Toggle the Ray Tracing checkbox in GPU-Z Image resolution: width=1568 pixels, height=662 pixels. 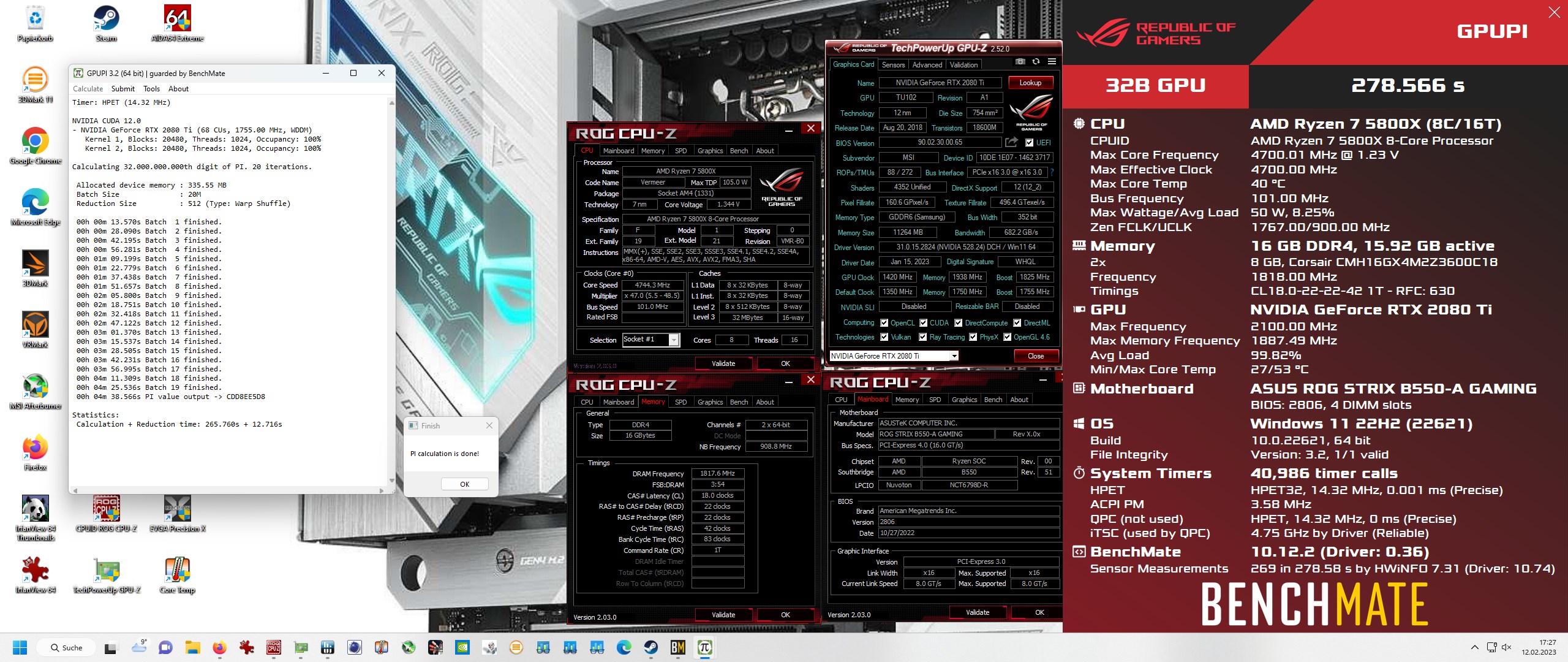[x=922, y=337]
